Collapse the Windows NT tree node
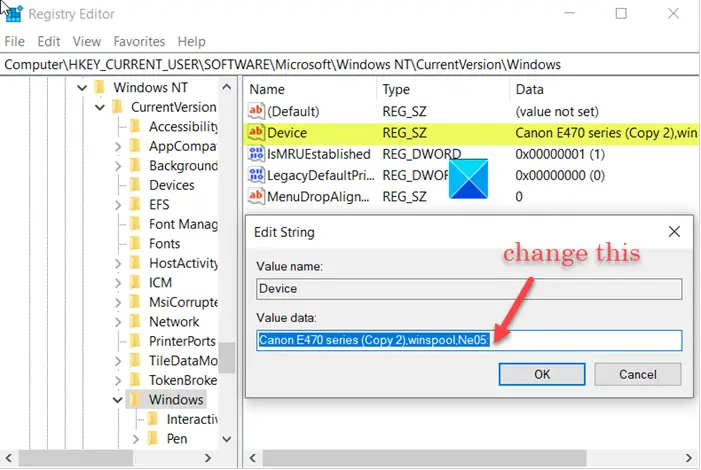The image size is (701, 470). click(82, 88)
